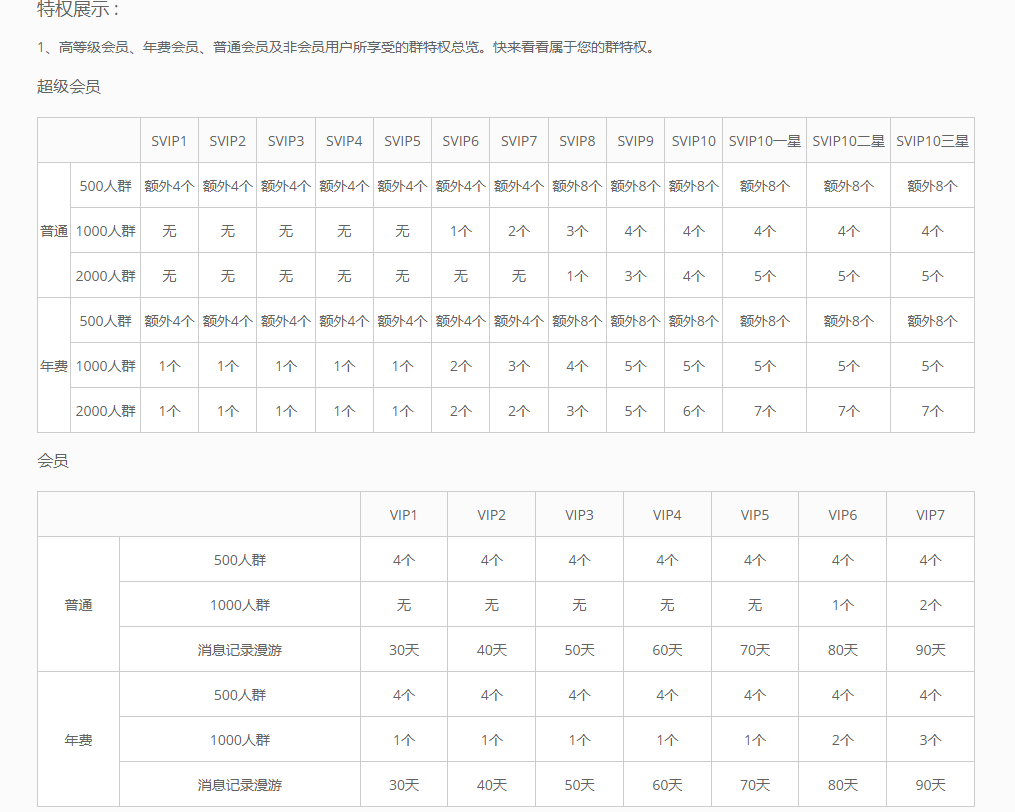Click the 普通 2000人群 1个 cell under SVIP8
Viewport: 1015px width, 812px height.
click(577, 276)
